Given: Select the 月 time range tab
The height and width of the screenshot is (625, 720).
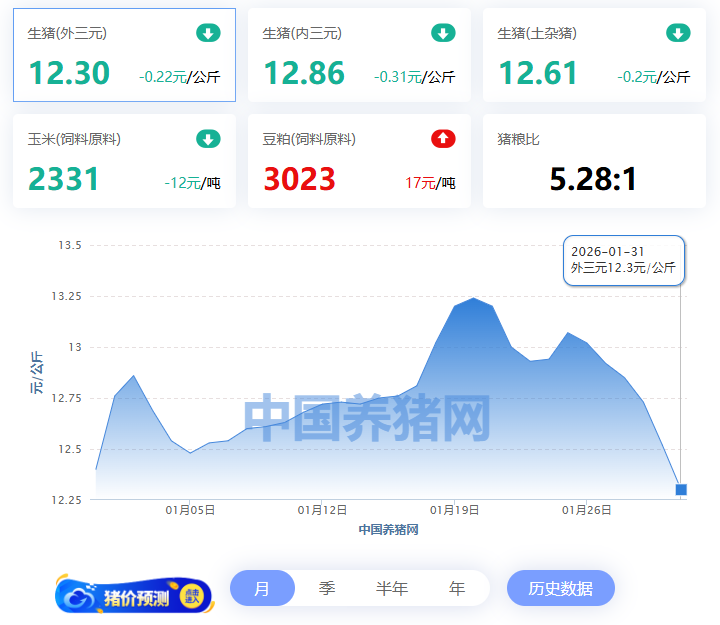Looking at the screenshot, I should 262,588.
